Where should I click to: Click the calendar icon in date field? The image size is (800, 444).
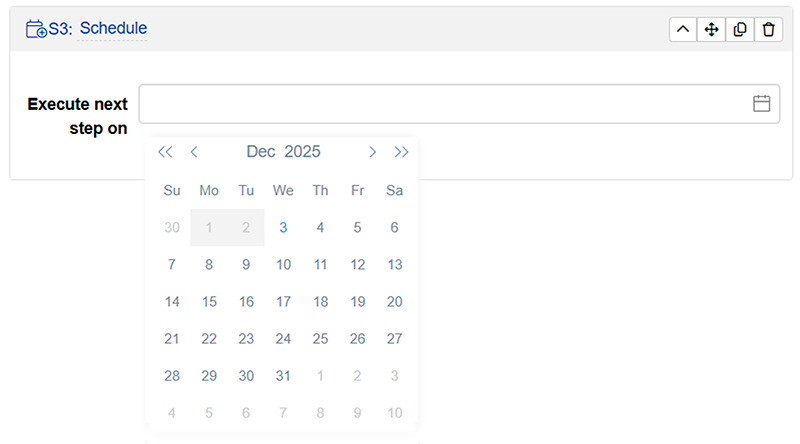click(x=761, y=103)
